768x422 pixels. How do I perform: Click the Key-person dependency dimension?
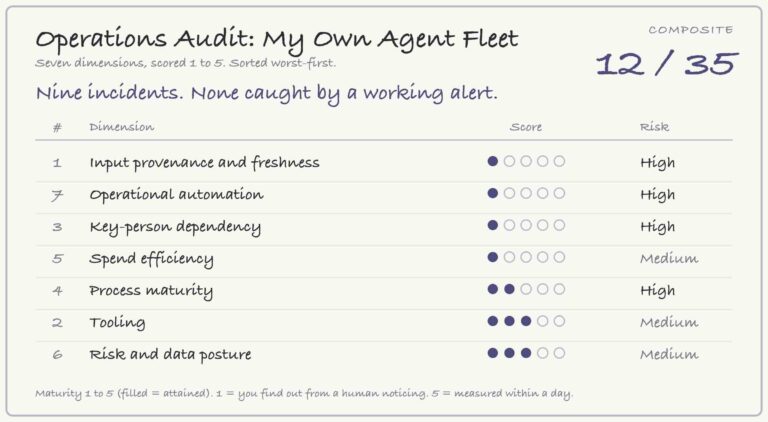(175, 227)
